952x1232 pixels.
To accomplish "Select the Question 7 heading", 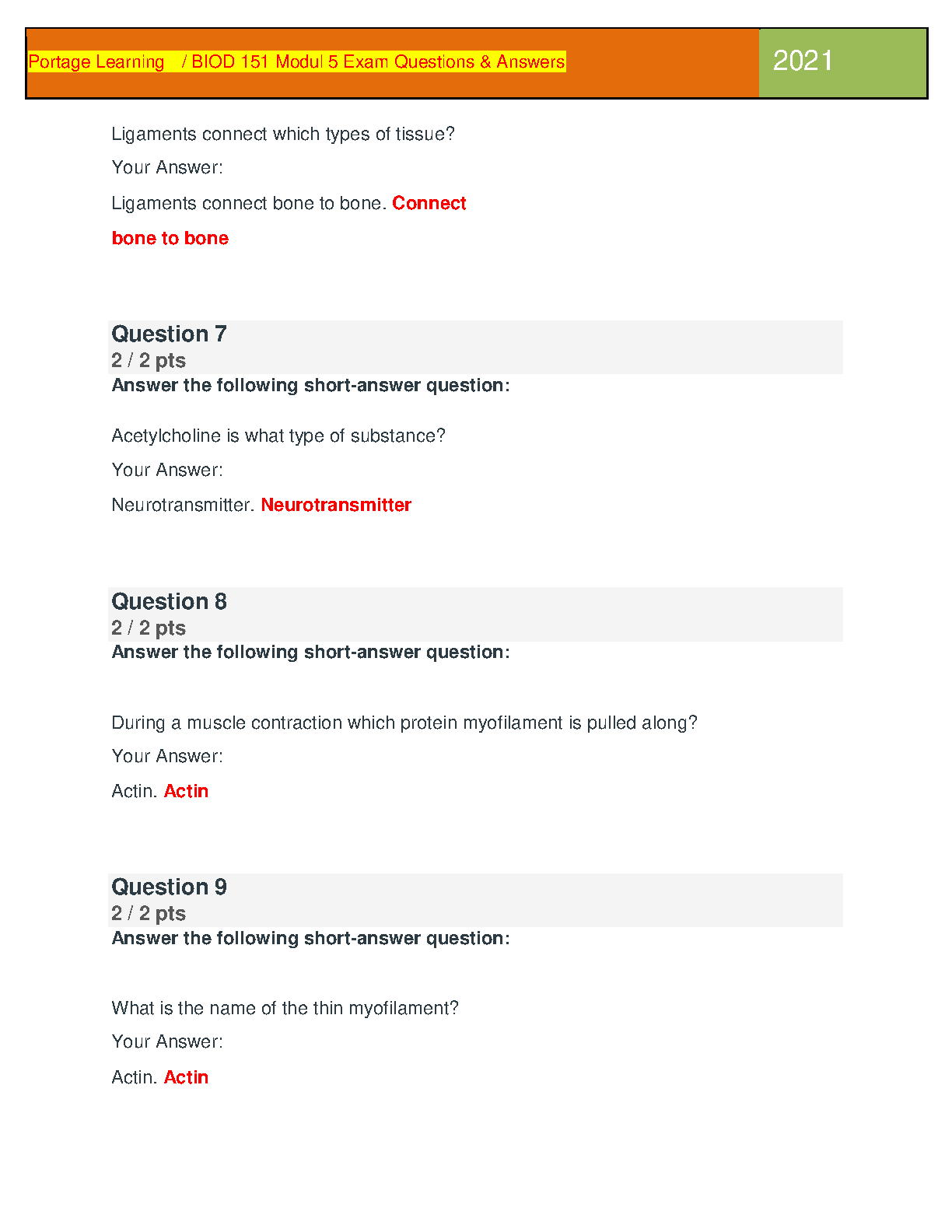I will pyautogui.click(x=169, y=334).
